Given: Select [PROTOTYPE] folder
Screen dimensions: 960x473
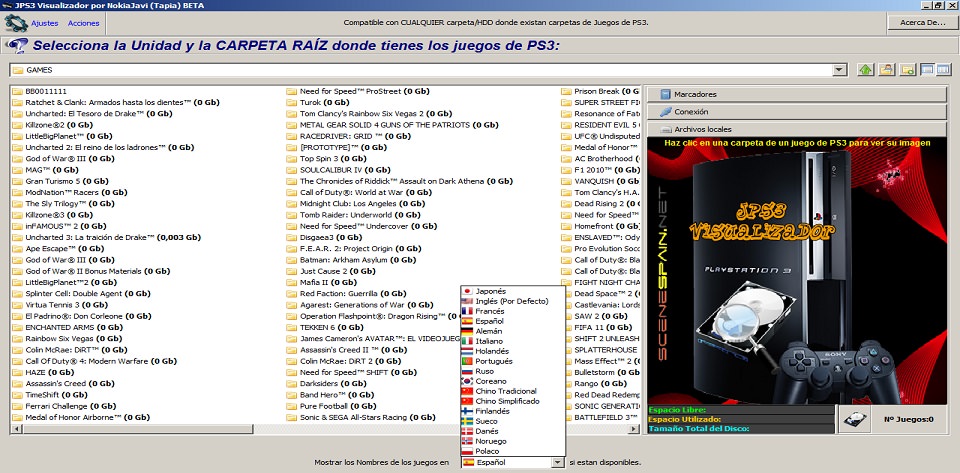Looking at the screenshot, I should point(335,147).
